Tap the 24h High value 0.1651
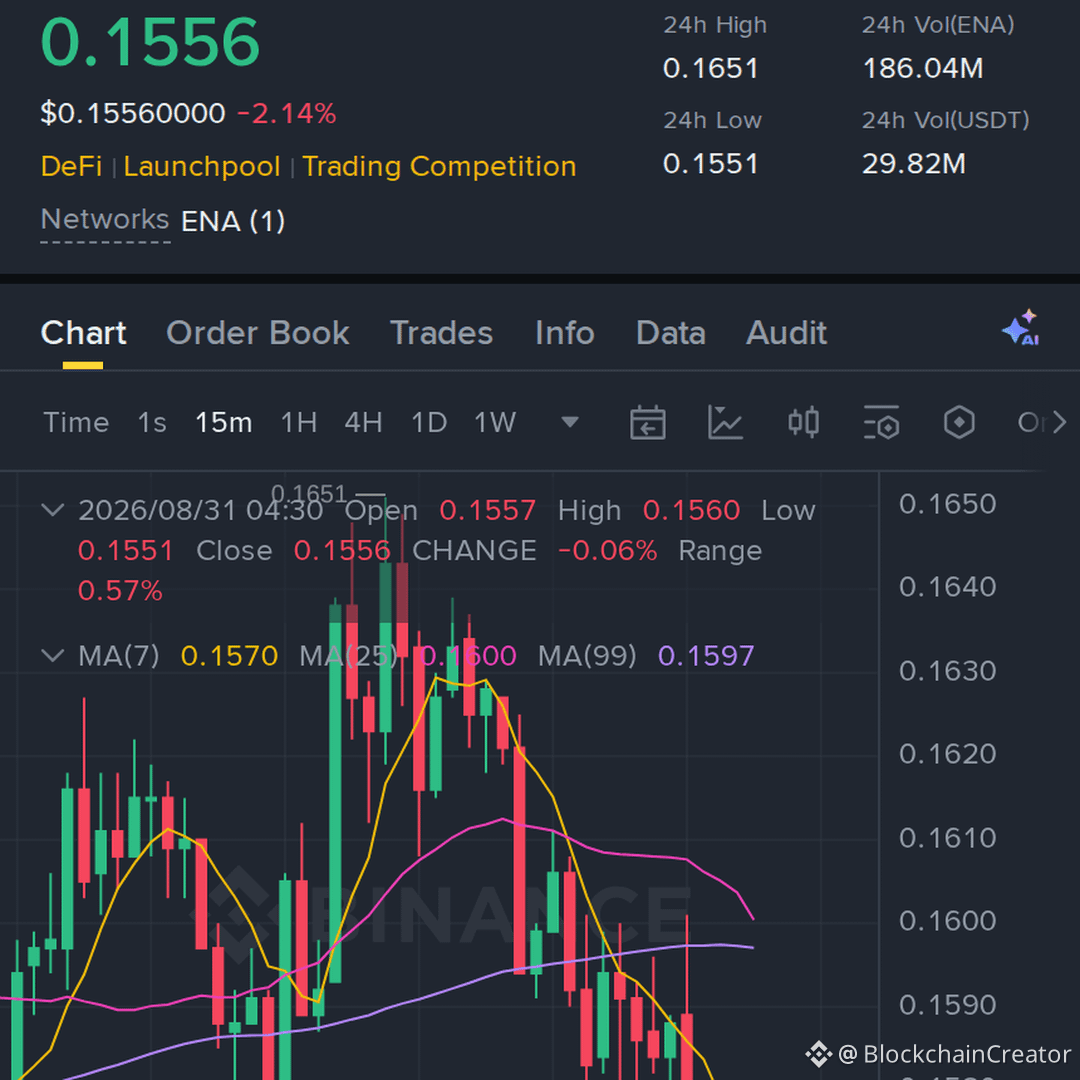1080x1080 pixels. [711, 68]
